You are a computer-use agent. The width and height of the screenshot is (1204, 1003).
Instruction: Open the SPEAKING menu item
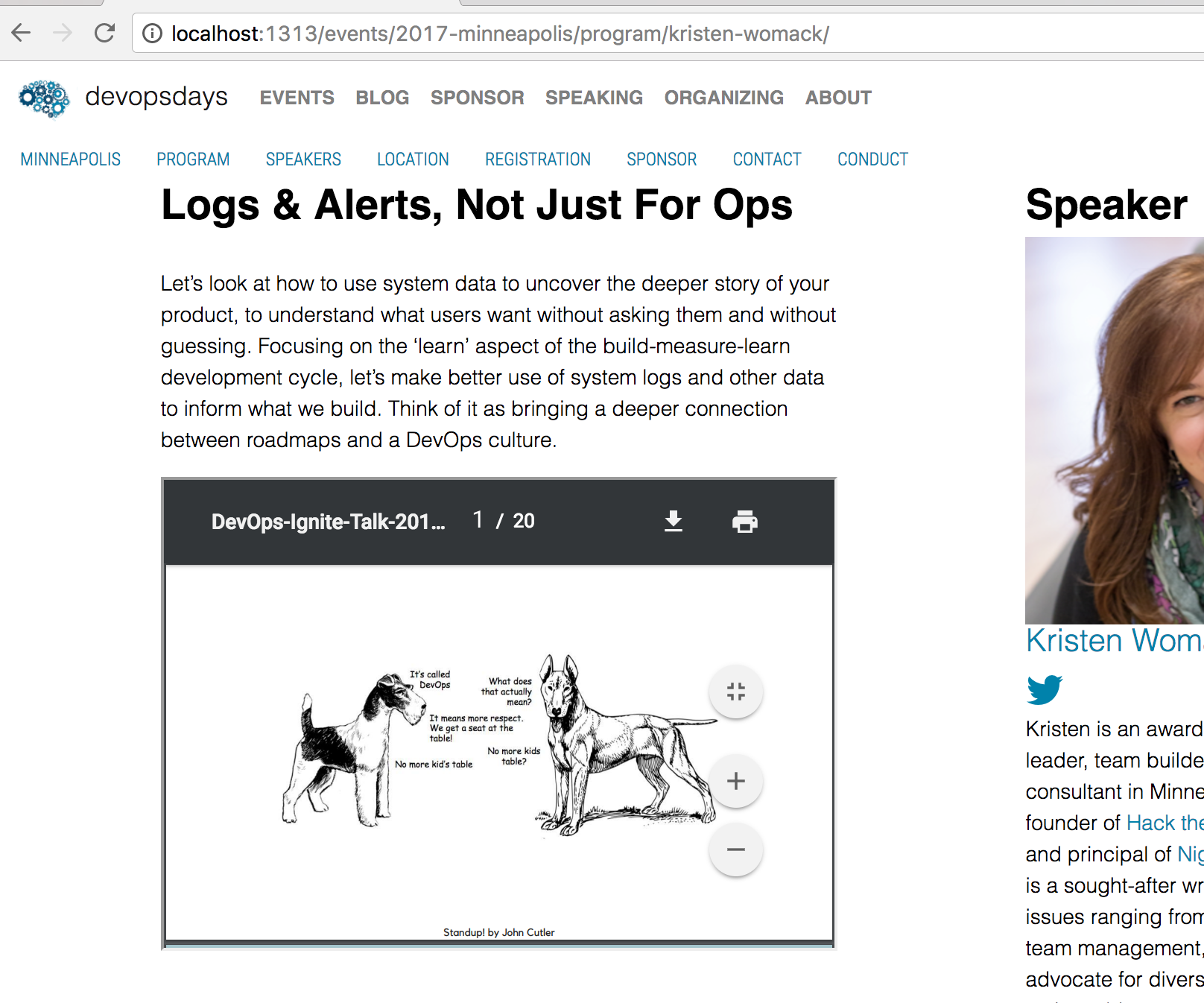click(x=594, y=98)
